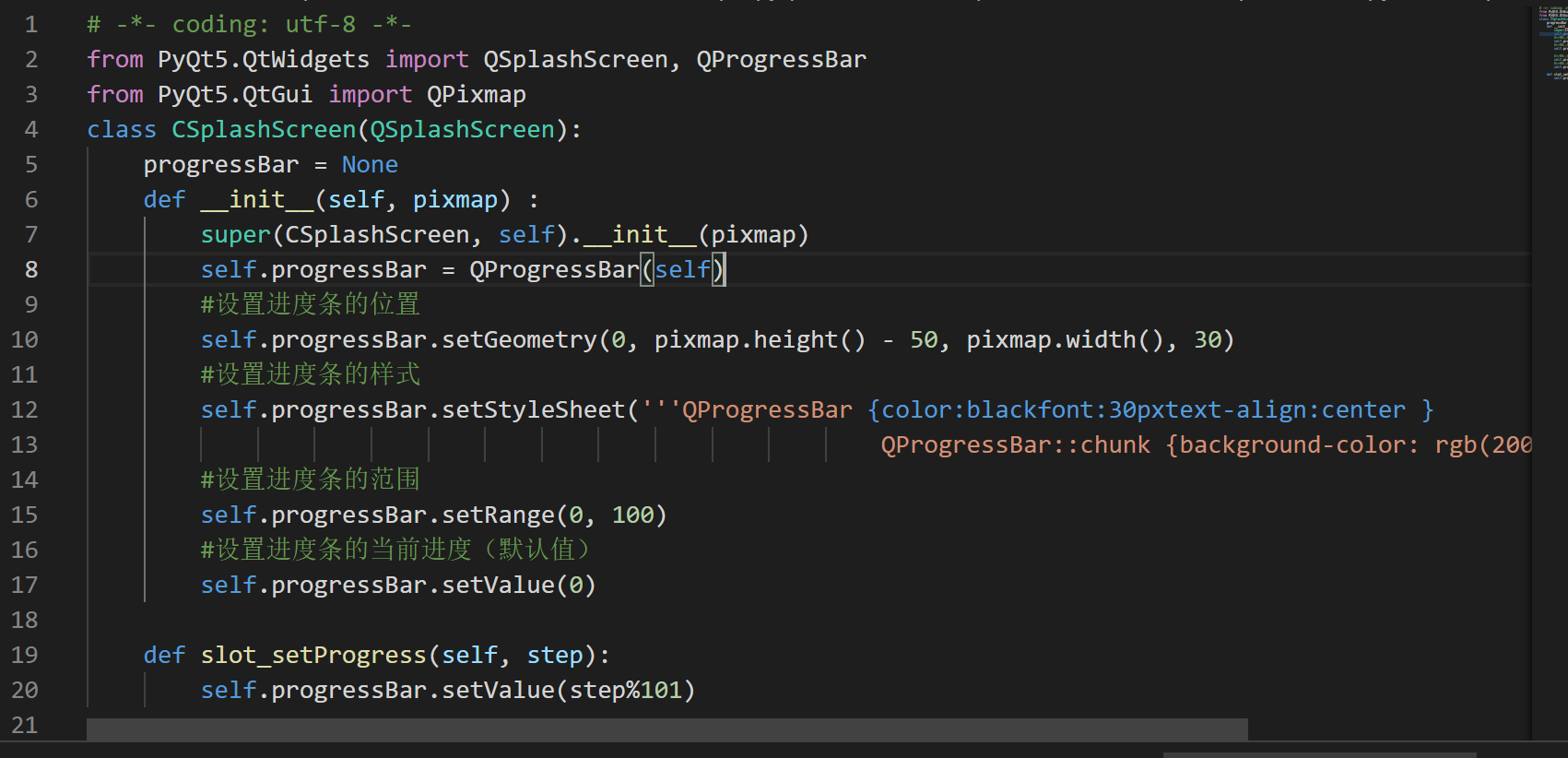Click the QSplashScreen import on line 2
This screenshot has height=758, width=1568.
pos(575,59)
